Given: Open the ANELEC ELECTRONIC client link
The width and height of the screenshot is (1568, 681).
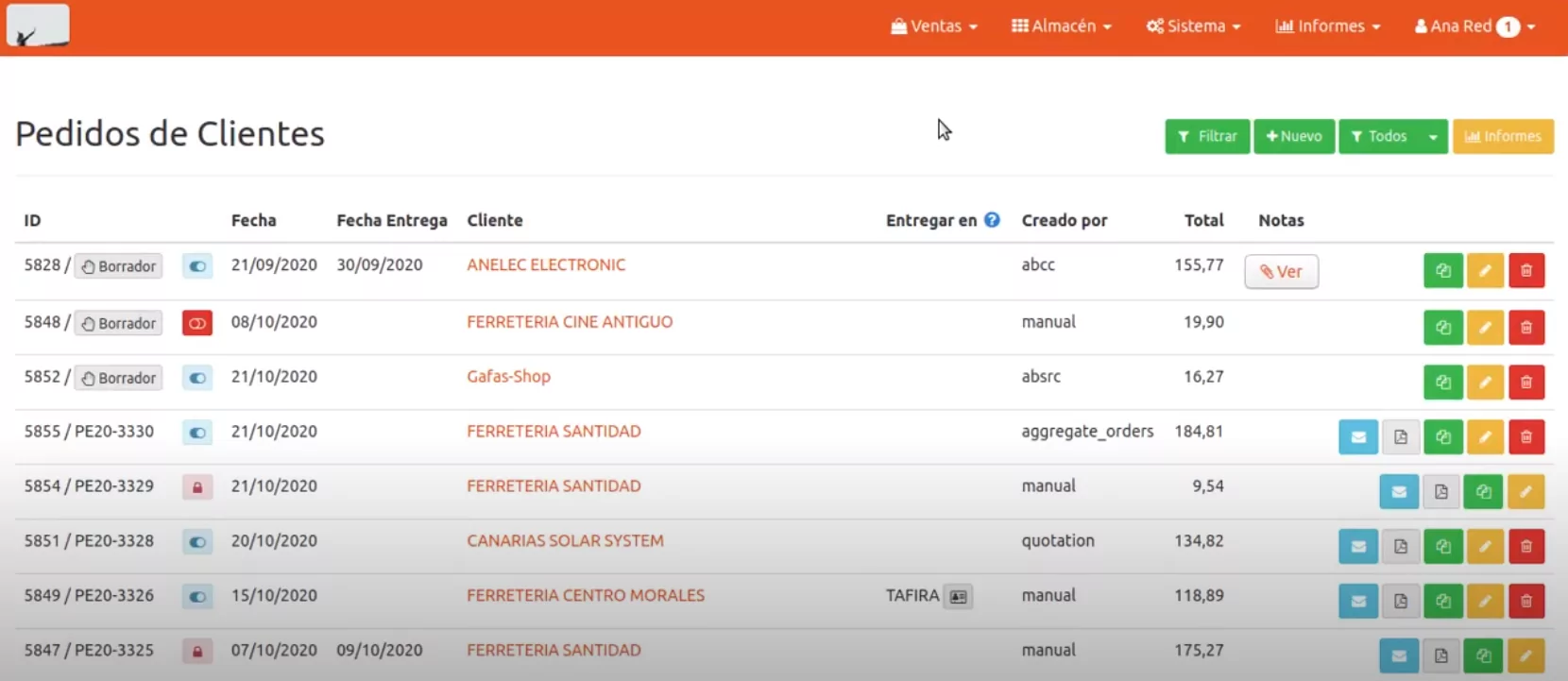Looking at the screenshot, I should 546,265.
